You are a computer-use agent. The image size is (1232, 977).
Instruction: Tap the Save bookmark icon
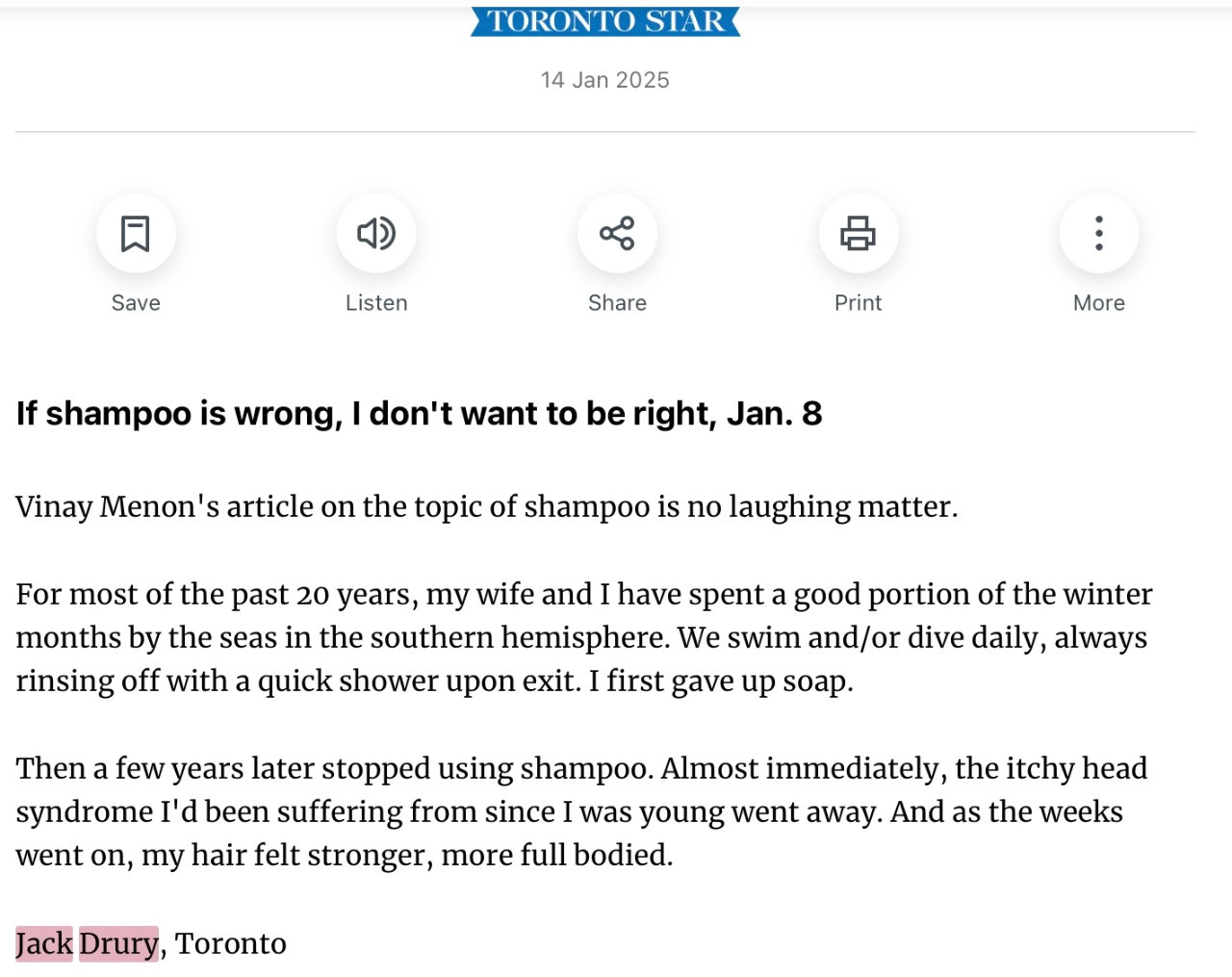coord(136,234)
